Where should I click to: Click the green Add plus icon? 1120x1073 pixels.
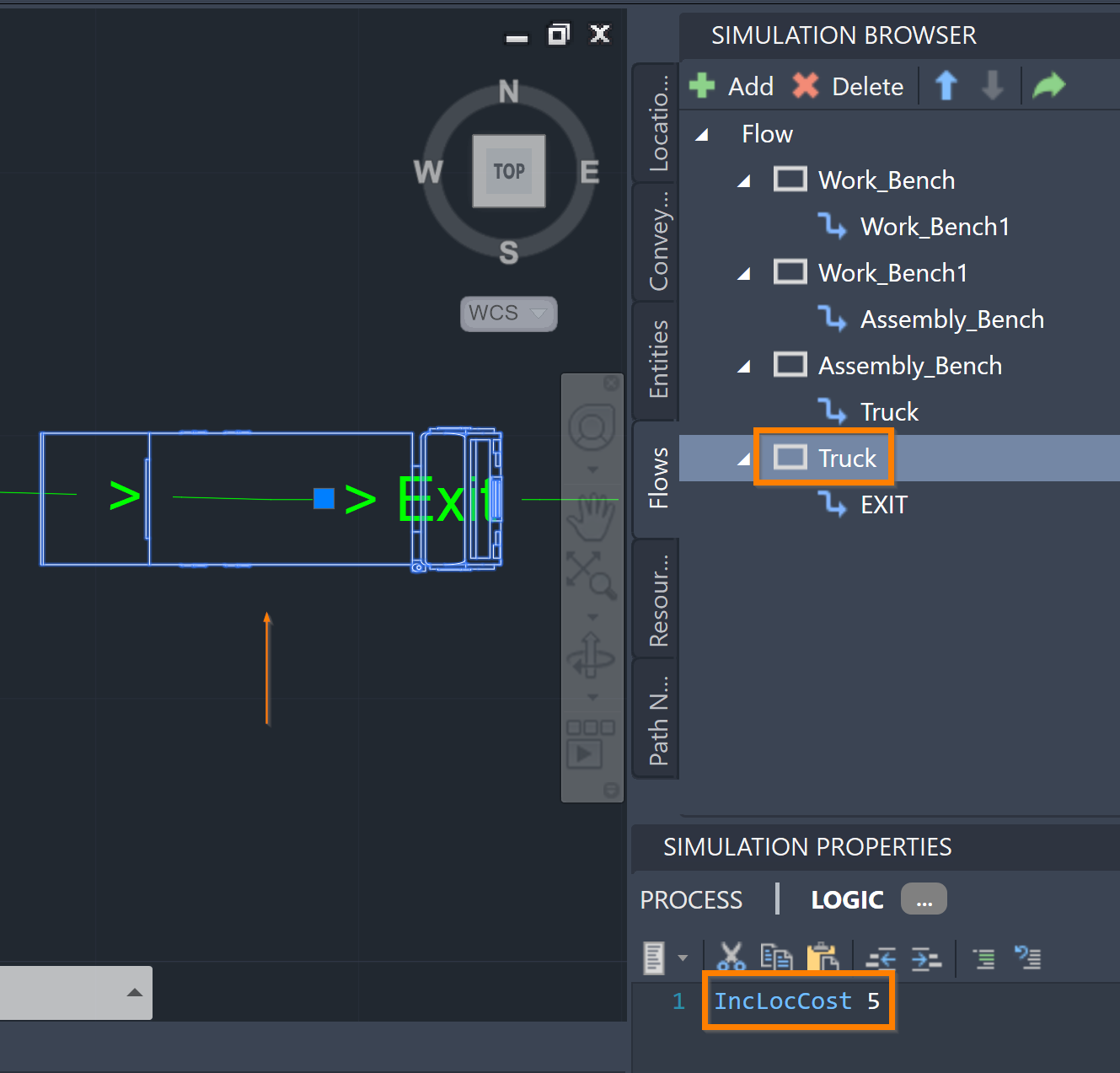[x=702, y=85]
